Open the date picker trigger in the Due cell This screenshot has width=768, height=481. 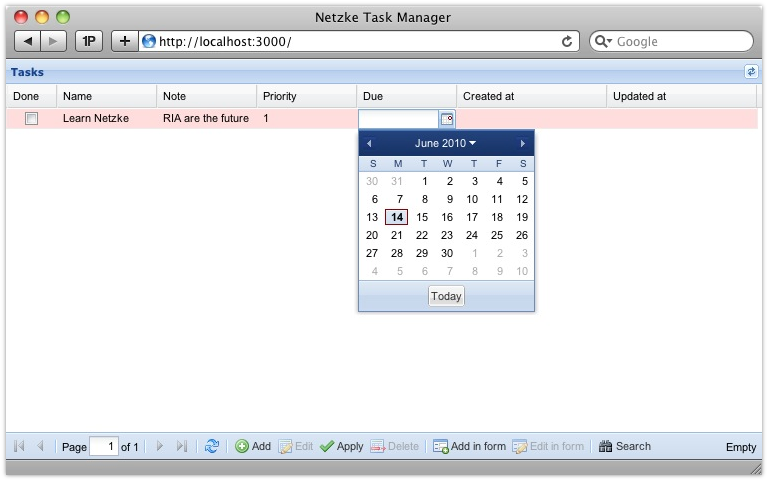click(x=447, y=119)
